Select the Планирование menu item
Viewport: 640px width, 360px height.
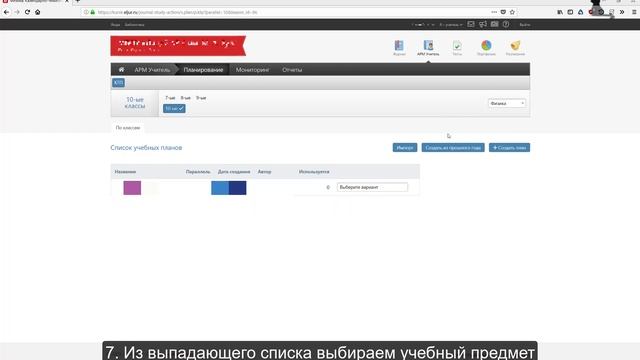coord(203,70)
